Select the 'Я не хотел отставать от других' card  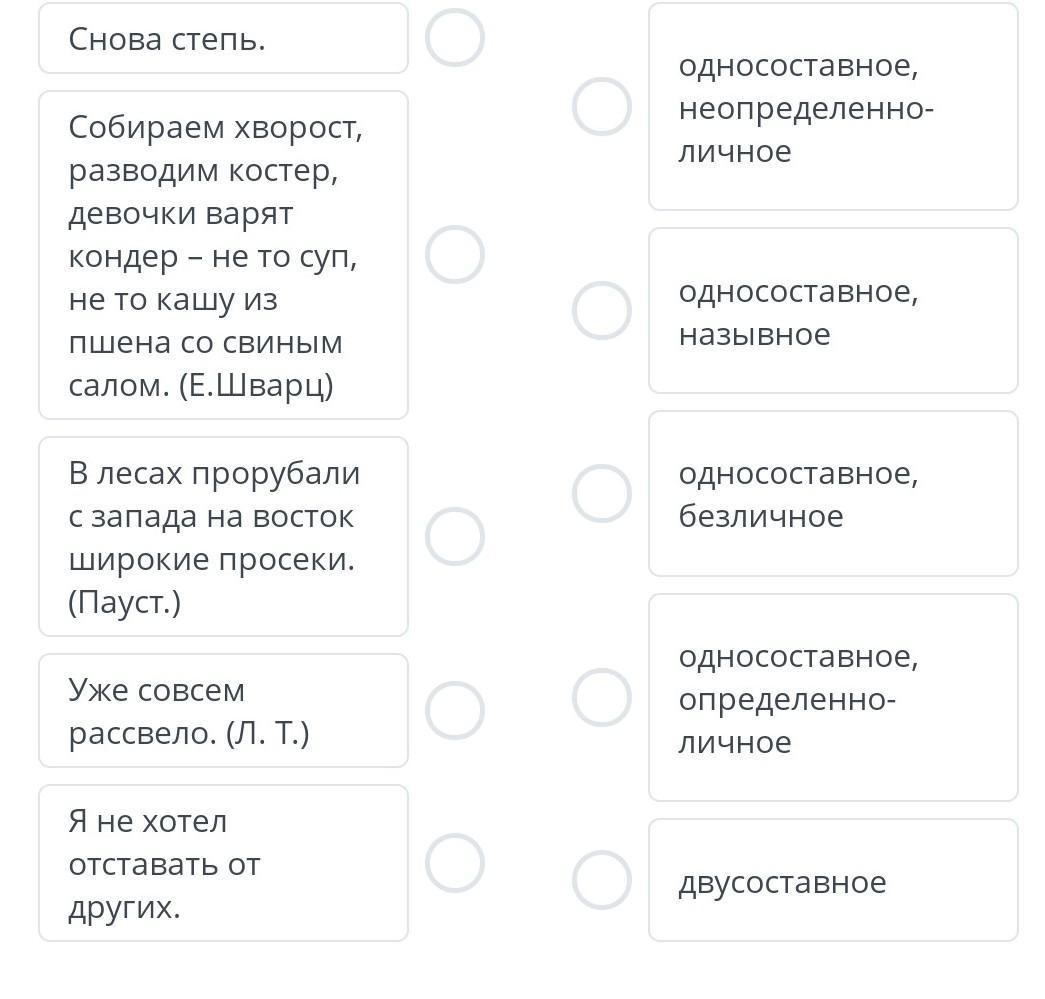click(x=223, y=863)
